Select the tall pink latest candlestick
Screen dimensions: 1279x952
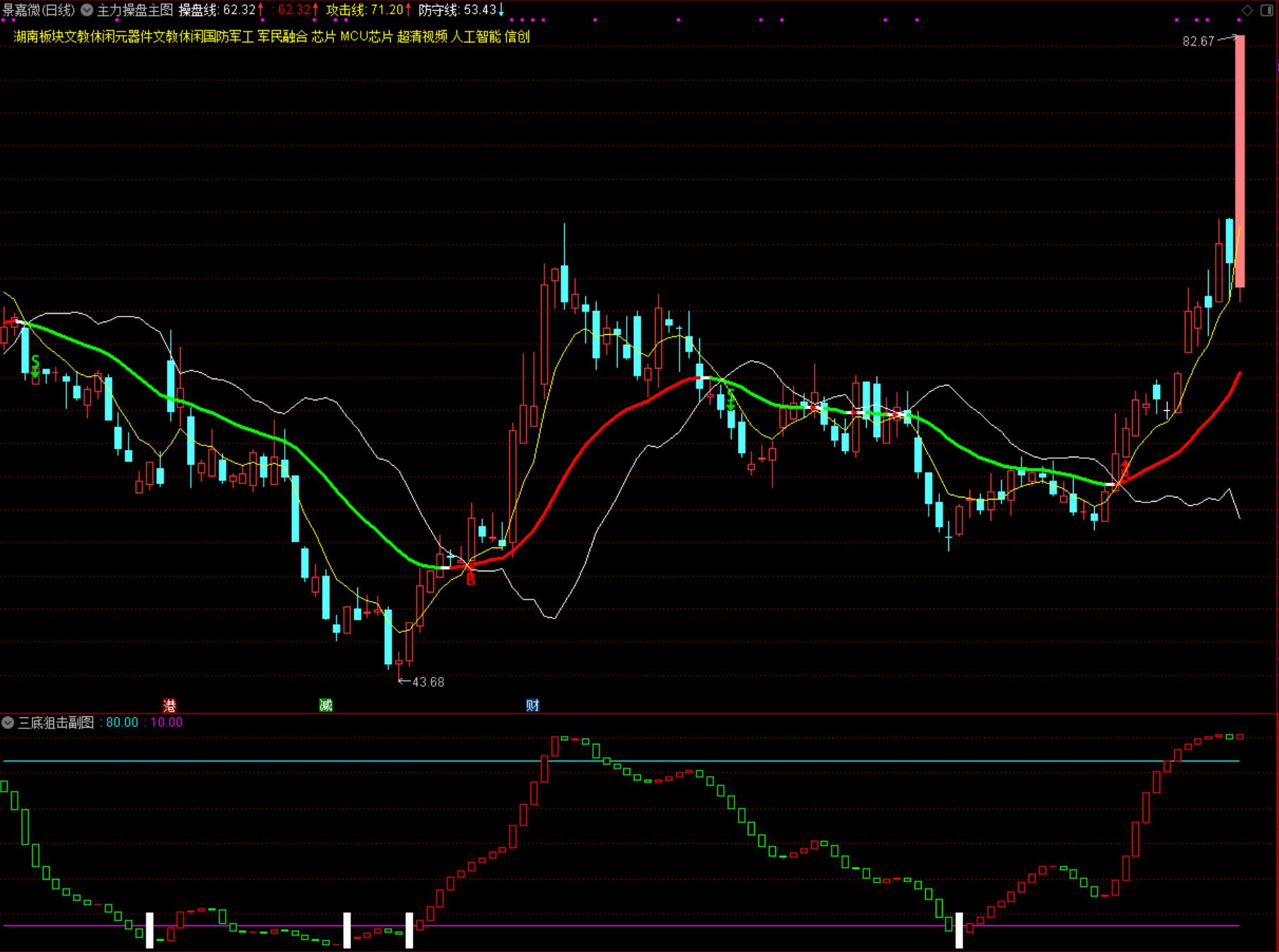click(1240, 161)
